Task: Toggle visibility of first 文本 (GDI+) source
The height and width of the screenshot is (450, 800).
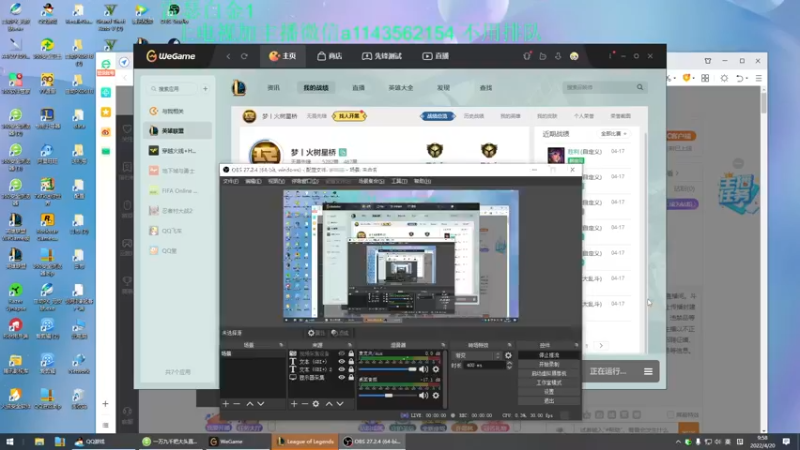Action: click(x=342, y=361)
